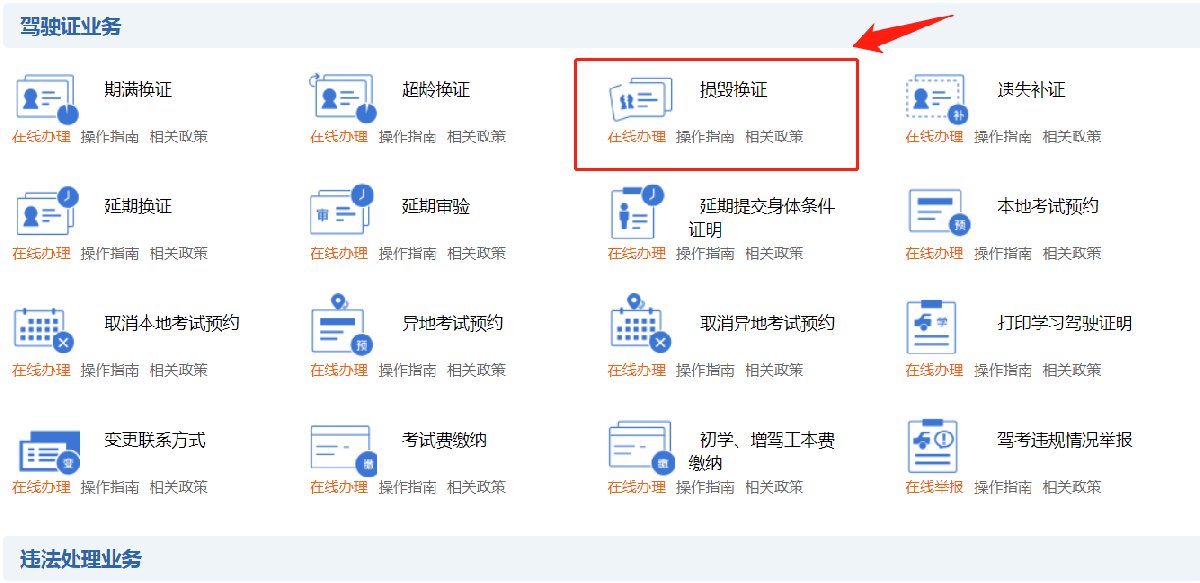Click the 打印学习驾驶证明 clipboard icon
This screenshot has width=1200, height=583.
pyautogui.click(x=931, y=326)
